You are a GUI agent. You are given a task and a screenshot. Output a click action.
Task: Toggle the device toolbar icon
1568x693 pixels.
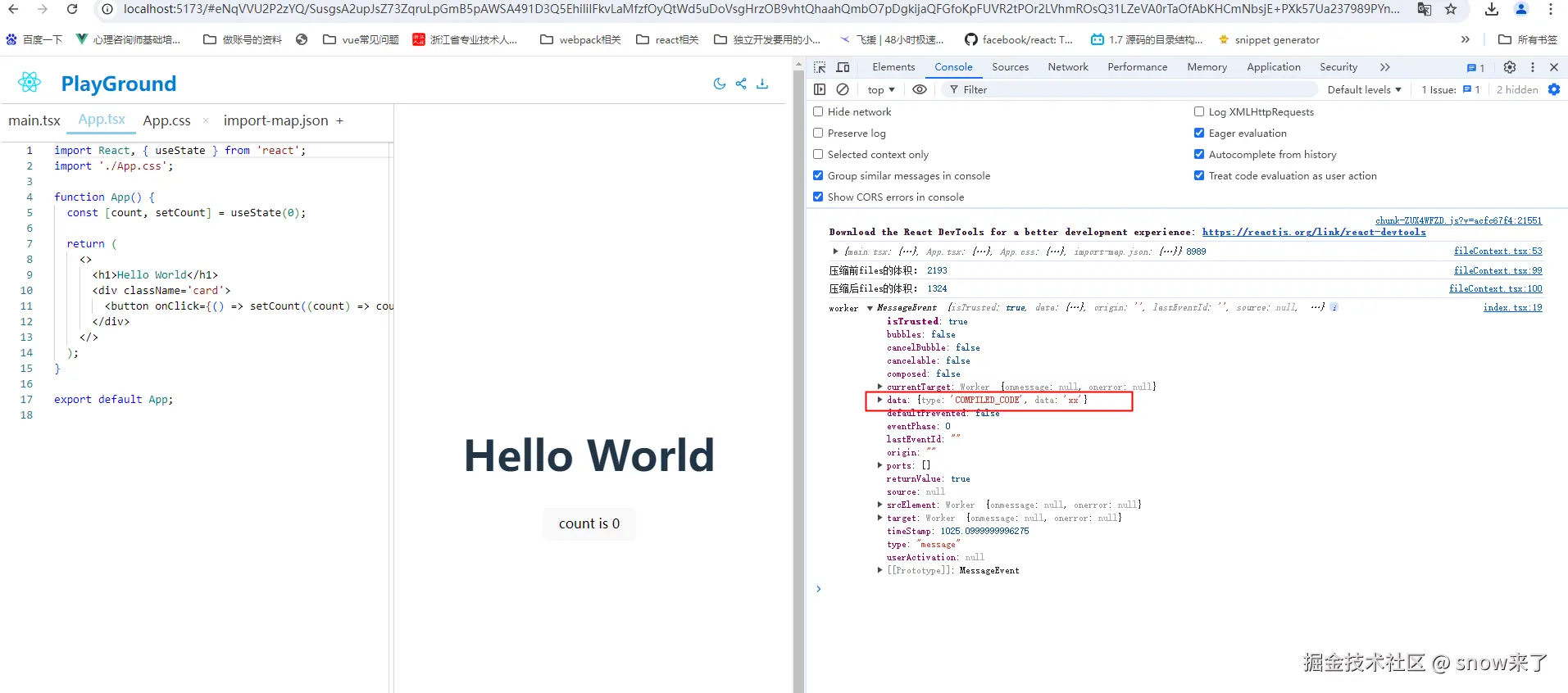pyautogui.click(x=843, y=67)
